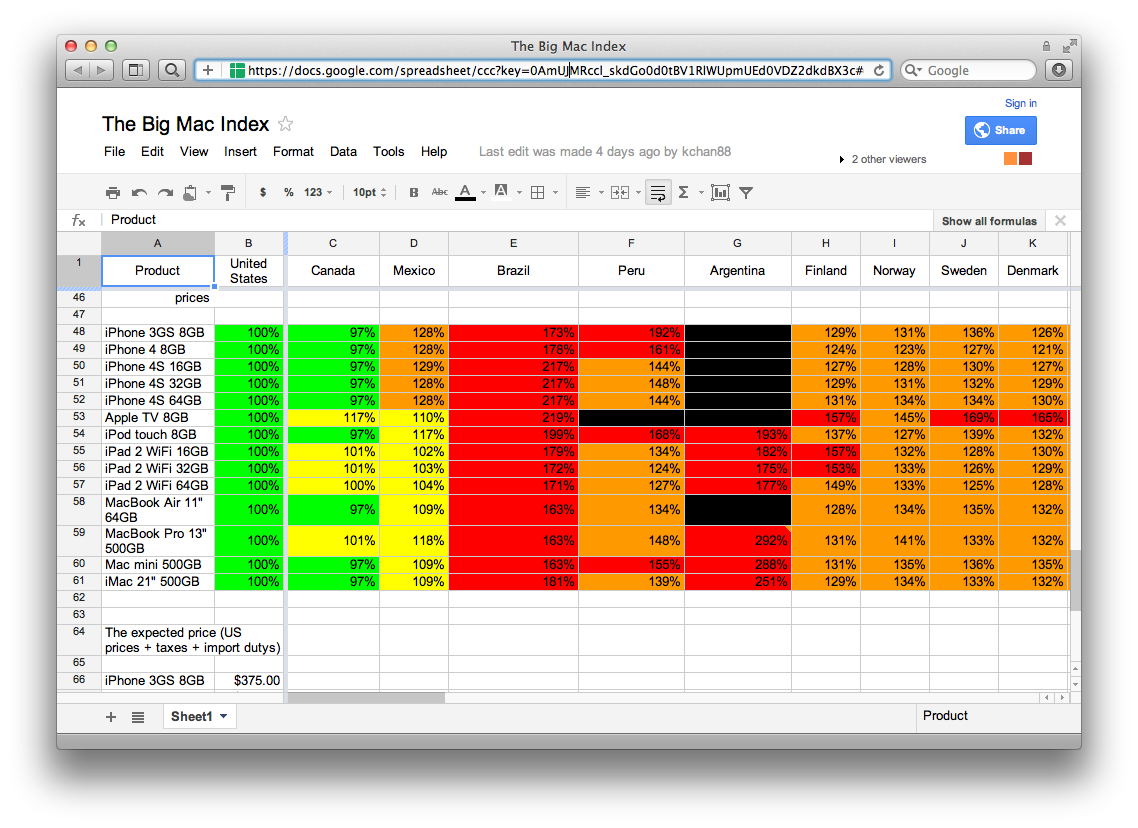Screen dimensions: 1138x828
Task: Open the all sheets list icon
Action: (138, 717)
